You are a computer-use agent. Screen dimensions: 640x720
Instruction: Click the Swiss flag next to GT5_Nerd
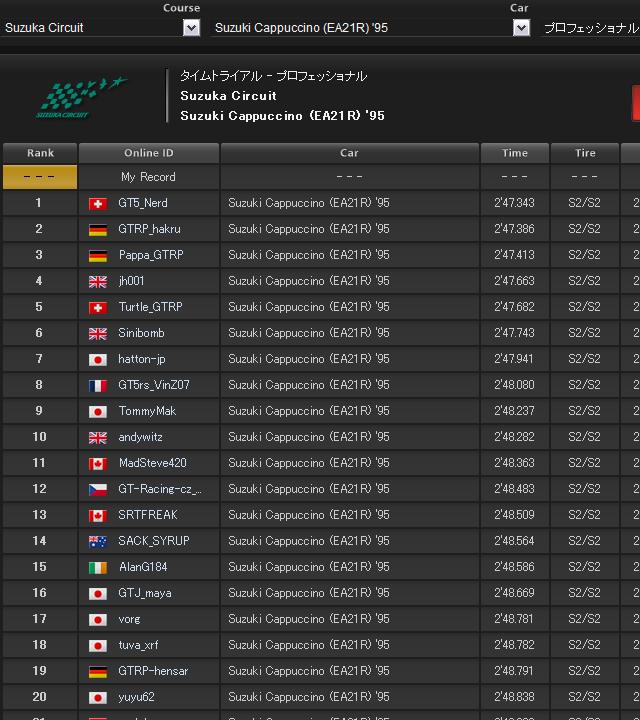[x=98, y=203]
